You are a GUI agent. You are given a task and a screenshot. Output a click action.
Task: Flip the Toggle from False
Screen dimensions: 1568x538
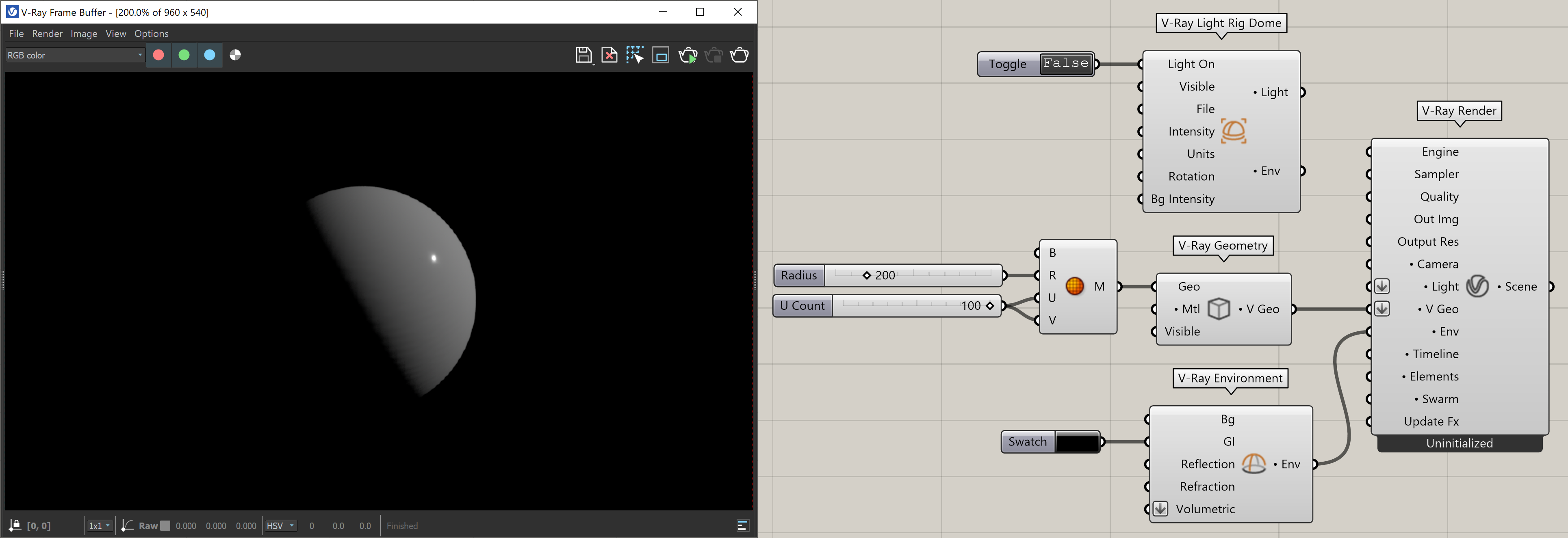(x=1066, y=63)
